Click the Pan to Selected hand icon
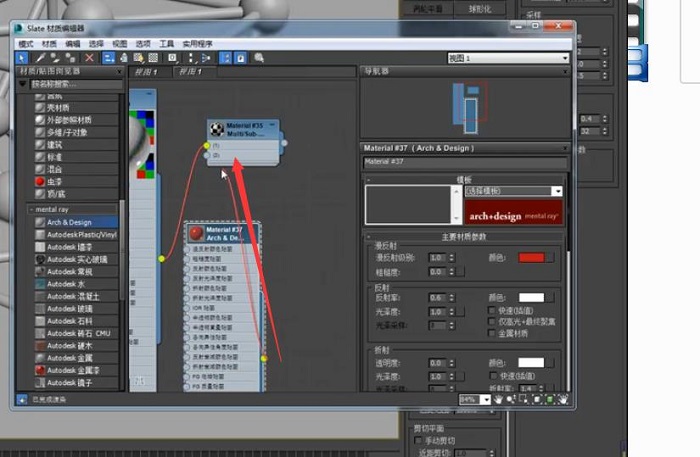 (x=563, y=399)
